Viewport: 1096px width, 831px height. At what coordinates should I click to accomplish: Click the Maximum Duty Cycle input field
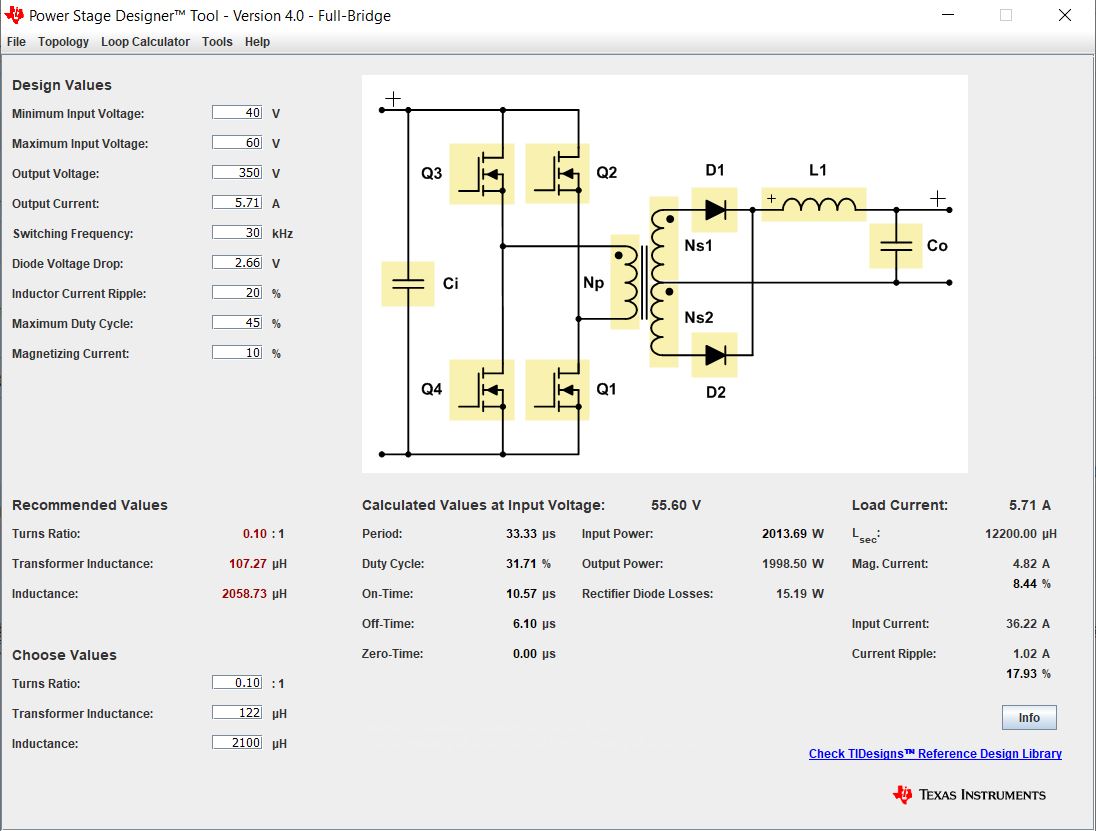coord(237,322)
